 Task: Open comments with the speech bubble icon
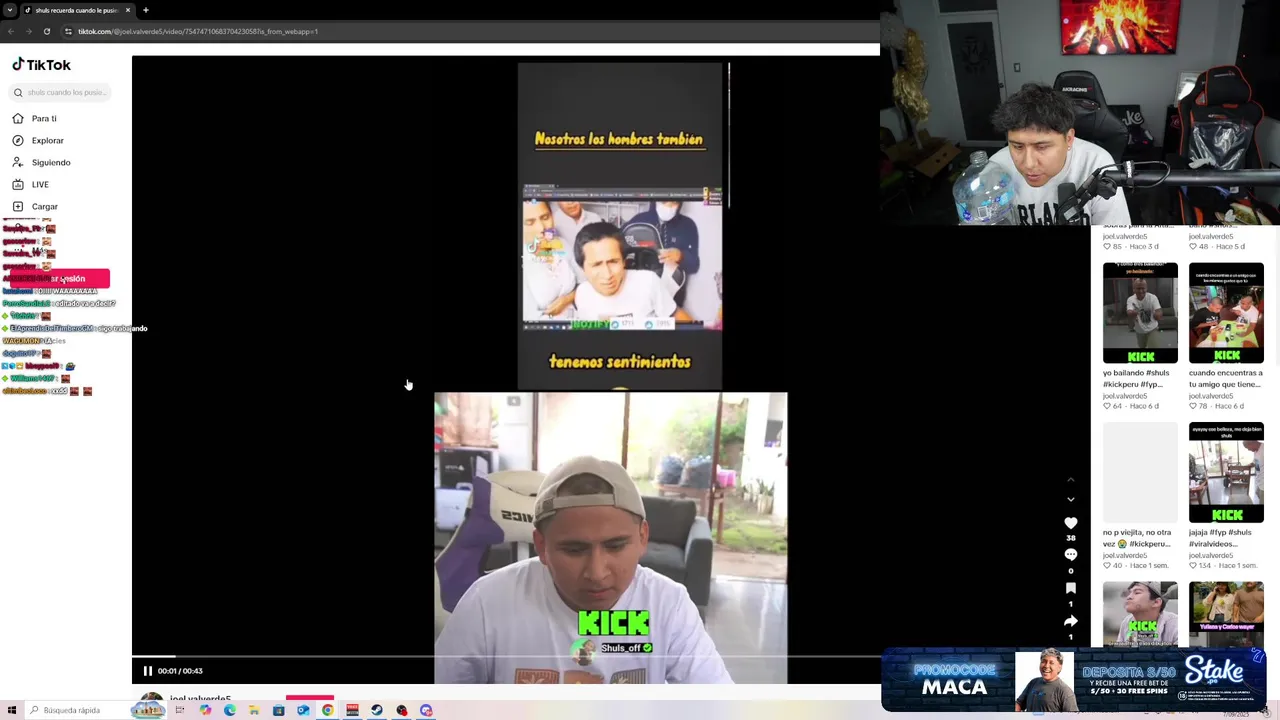1071,555
